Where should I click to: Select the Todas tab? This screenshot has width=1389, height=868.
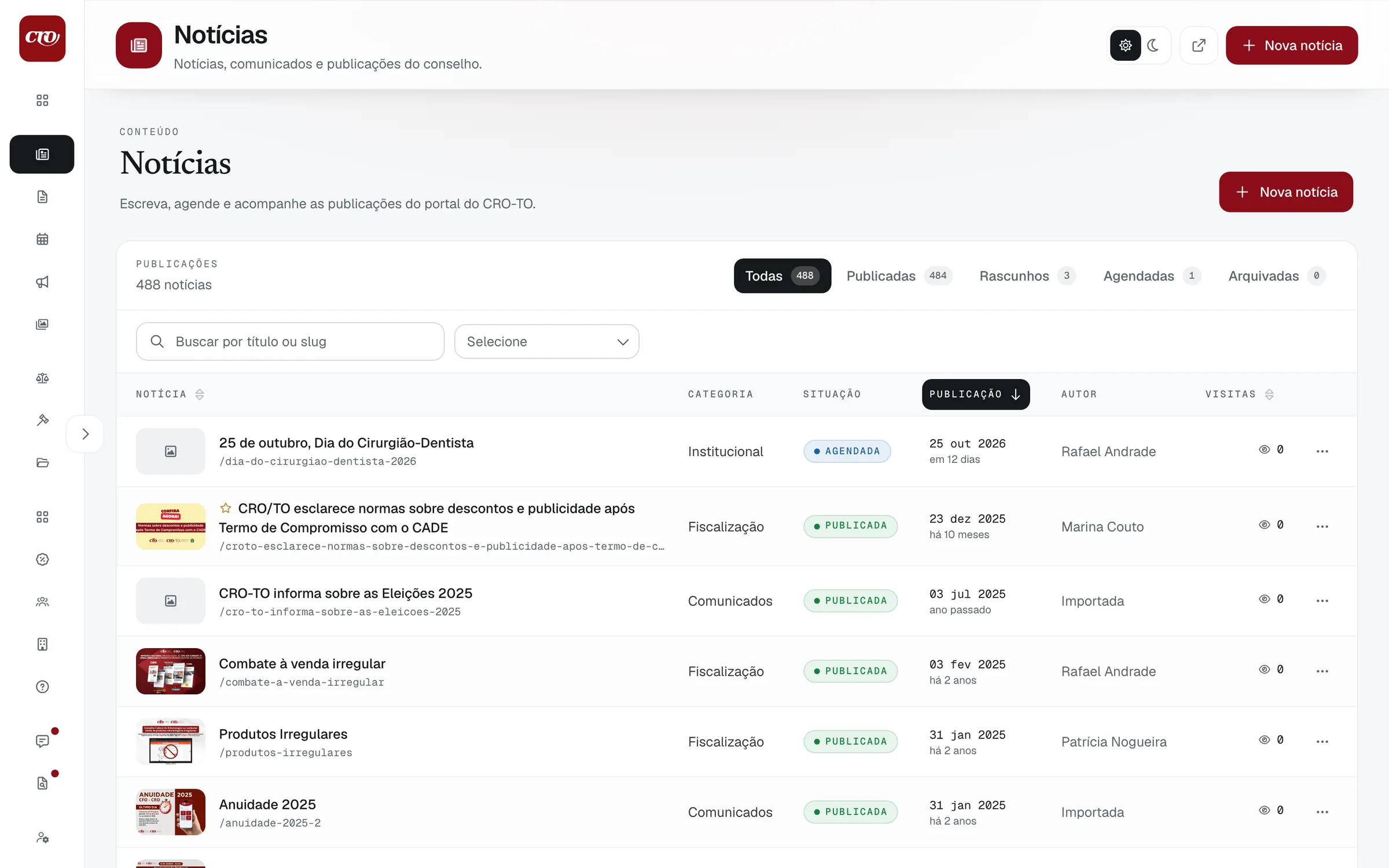coord(782,276)
